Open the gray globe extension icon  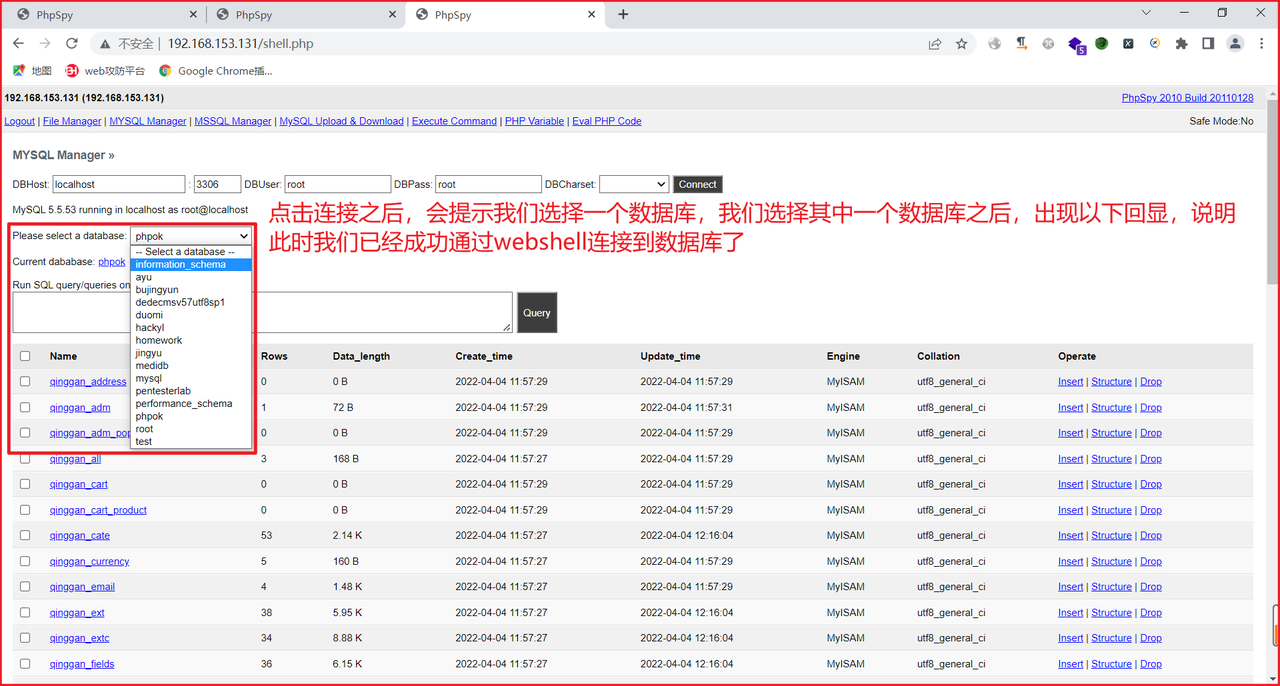click(995, 44)
